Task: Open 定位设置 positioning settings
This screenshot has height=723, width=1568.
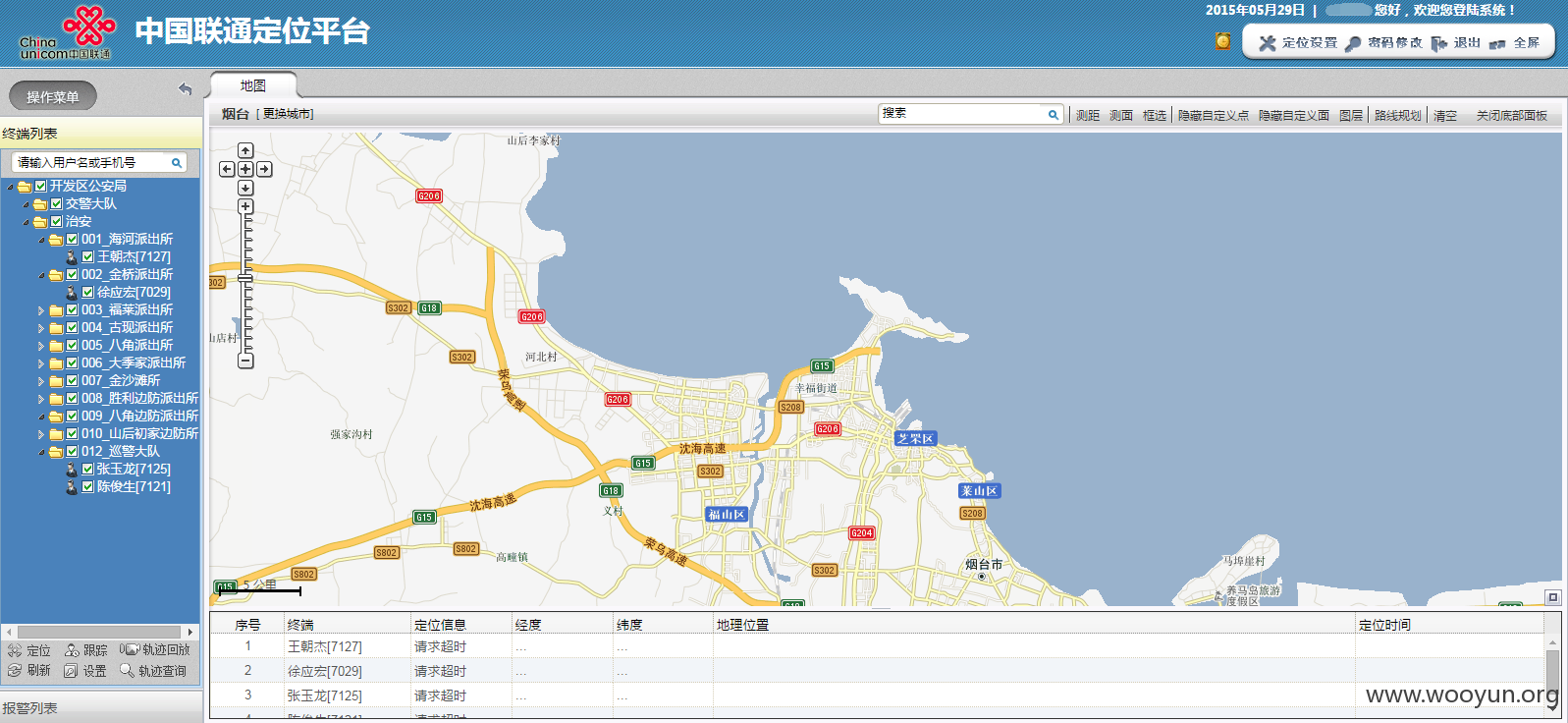Action: (1298, 43)
